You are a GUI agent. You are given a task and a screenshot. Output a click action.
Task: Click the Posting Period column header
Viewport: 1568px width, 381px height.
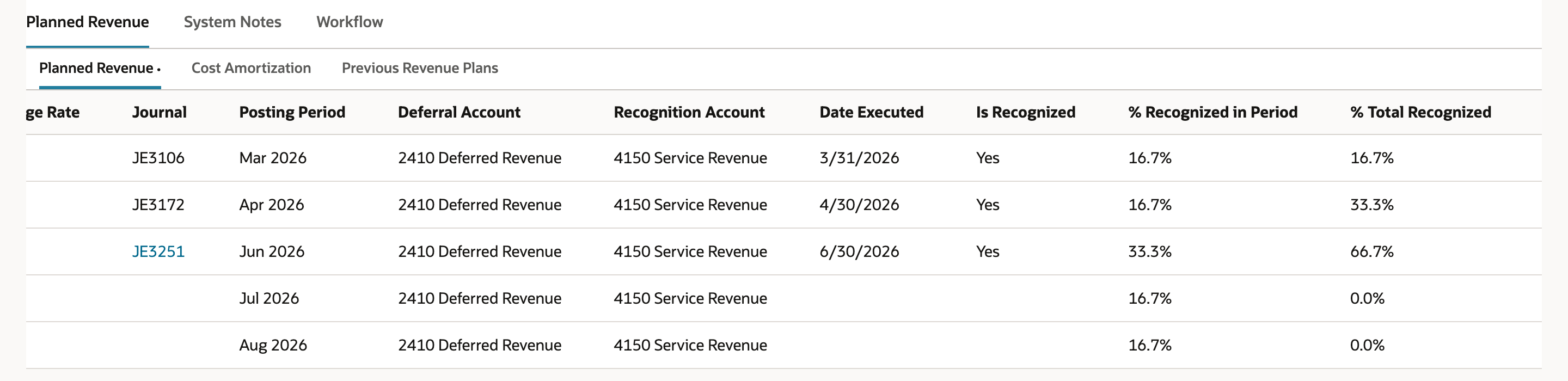[292, 112]
